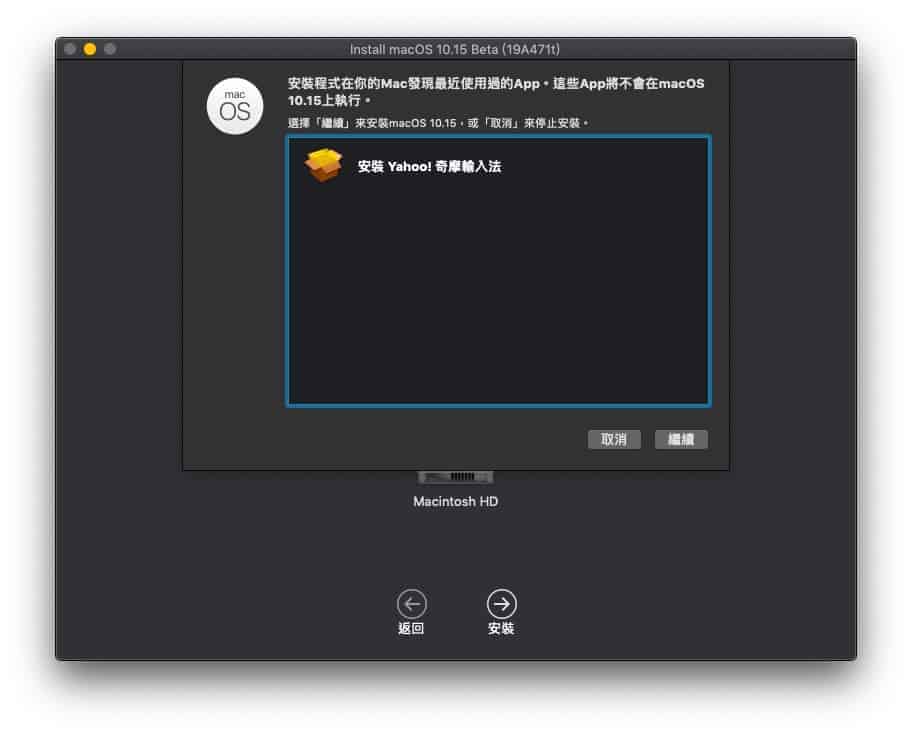Image resolution: width=912 pixels, height=734 pixels.
Task: Click the instruction line mentioning 繼續 and 取消
Action: [x=438, y=123]
